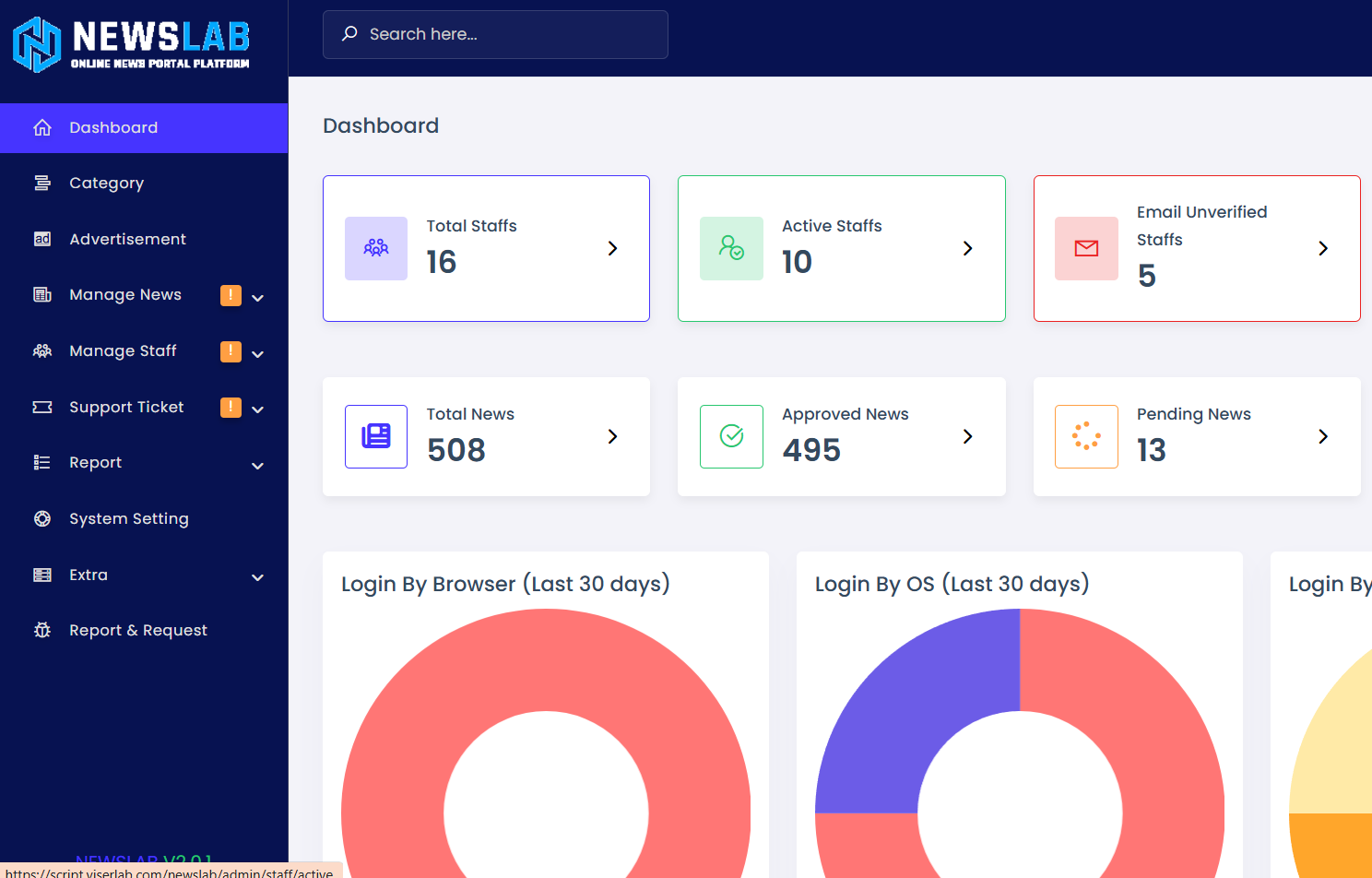1372x878 pixels.
Task: Expand the Manage News submenu chevron
Action: (x=258, y=298)
